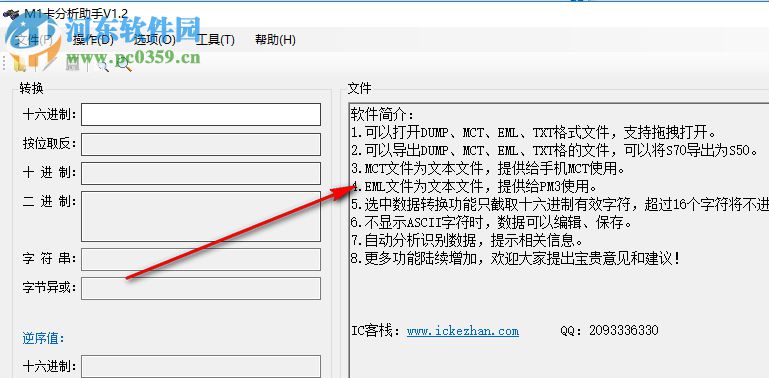Viewport: 769px width, 378px height.
Task: Open the www.ickezhan.com link
Action: [x=462, y=331]
